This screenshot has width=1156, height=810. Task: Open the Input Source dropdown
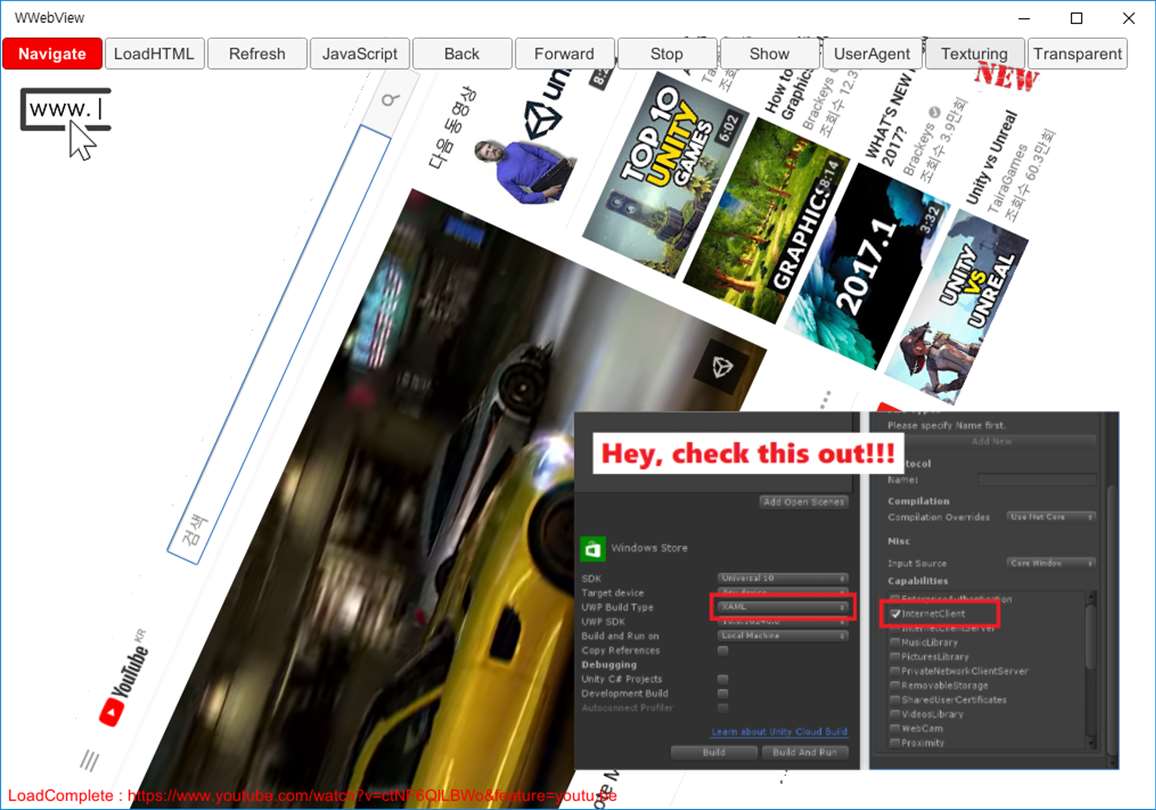(x=1051, y=562)
